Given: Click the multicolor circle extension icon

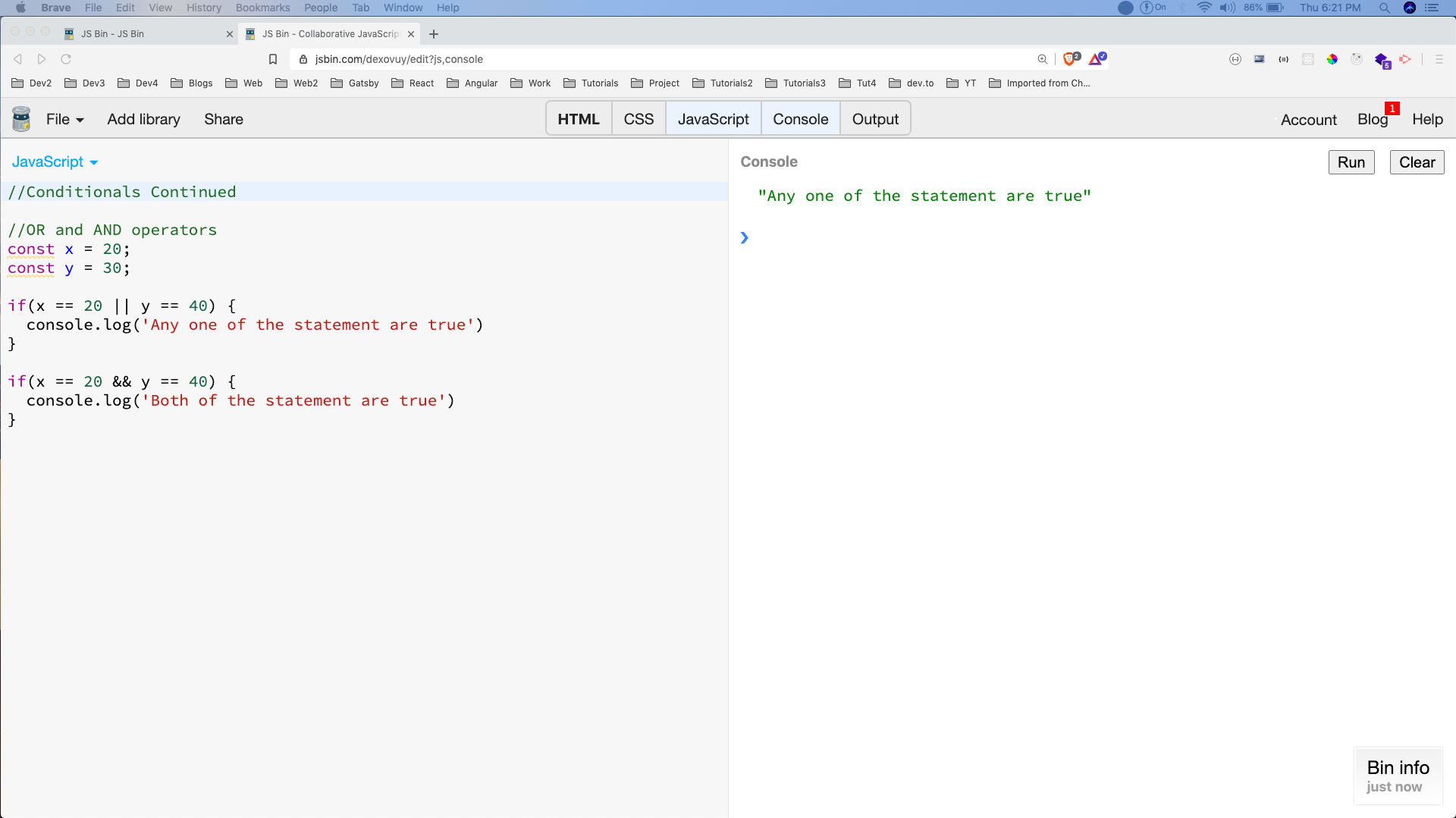Looking at the screenshot, I should pos(1332,59).
